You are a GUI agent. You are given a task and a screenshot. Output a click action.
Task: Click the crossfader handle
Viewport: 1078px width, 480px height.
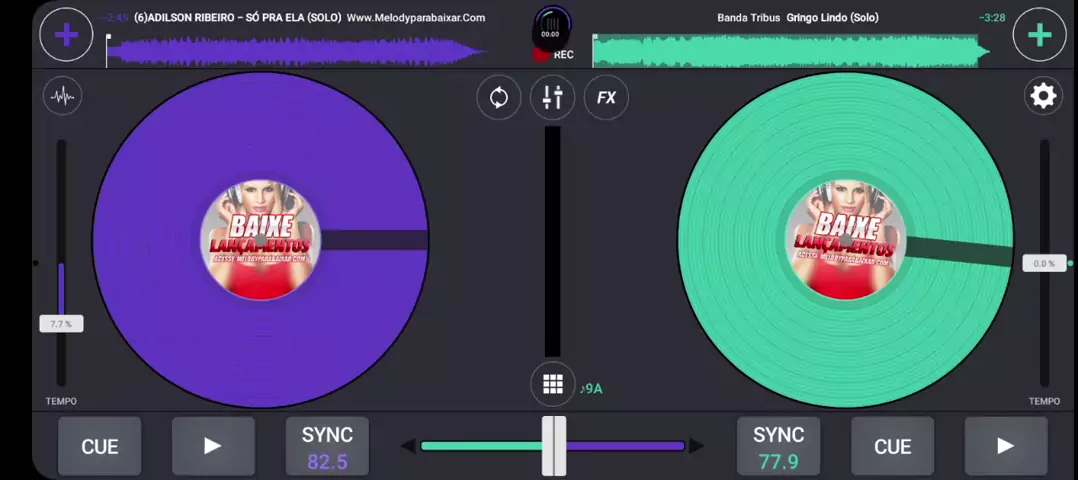coord(554,446)
